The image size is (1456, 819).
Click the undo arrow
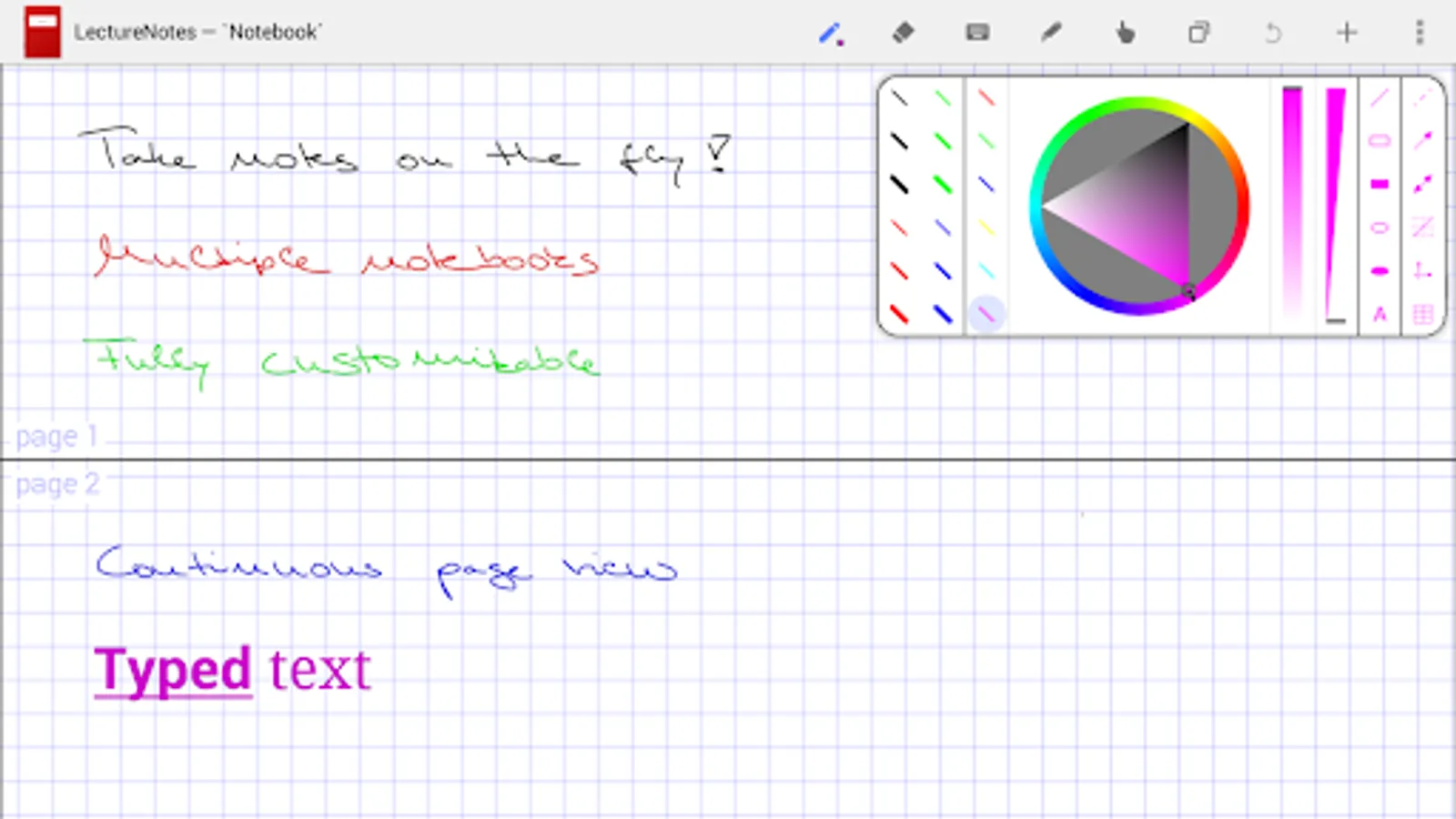(x=1273, y=34)
